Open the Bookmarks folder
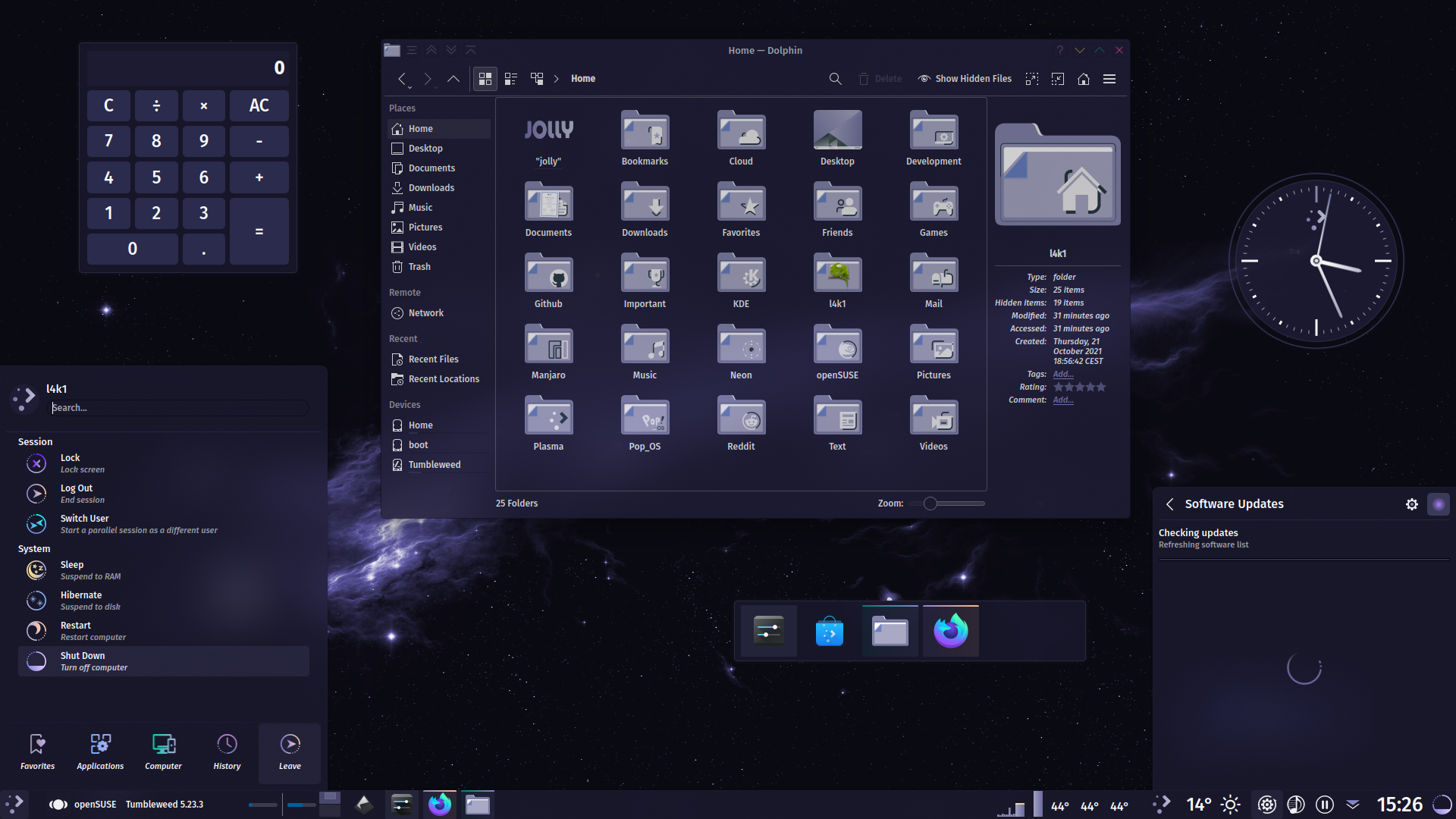1456x819 pixels. (645, 138)
